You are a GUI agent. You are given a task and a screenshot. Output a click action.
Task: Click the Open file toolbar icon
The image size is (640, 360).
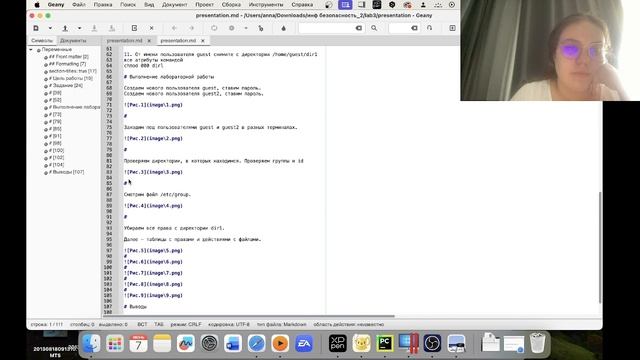(65, 28)
